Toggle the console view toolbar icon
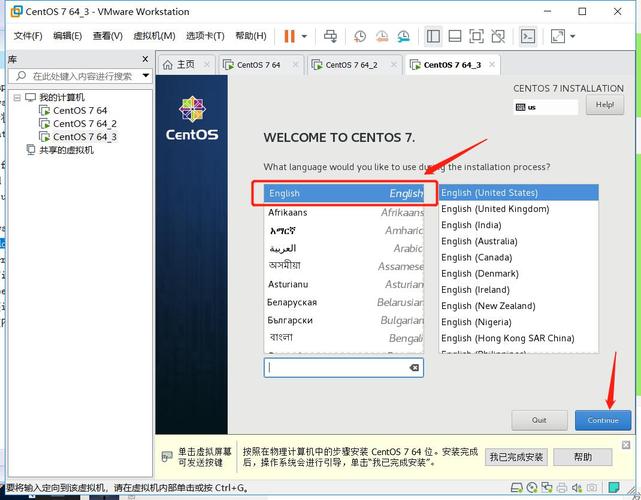The width and height of the screenshot is (641, 500). click(x=528, y=36)
